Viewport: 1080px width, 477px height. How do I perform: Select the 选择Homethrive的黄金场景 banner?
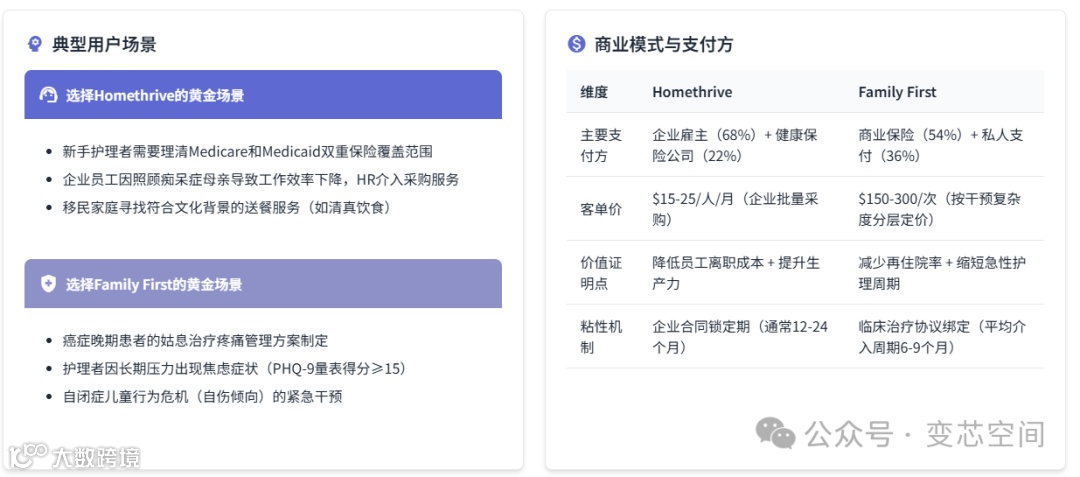pyautogui.click(x=263, y=95)
